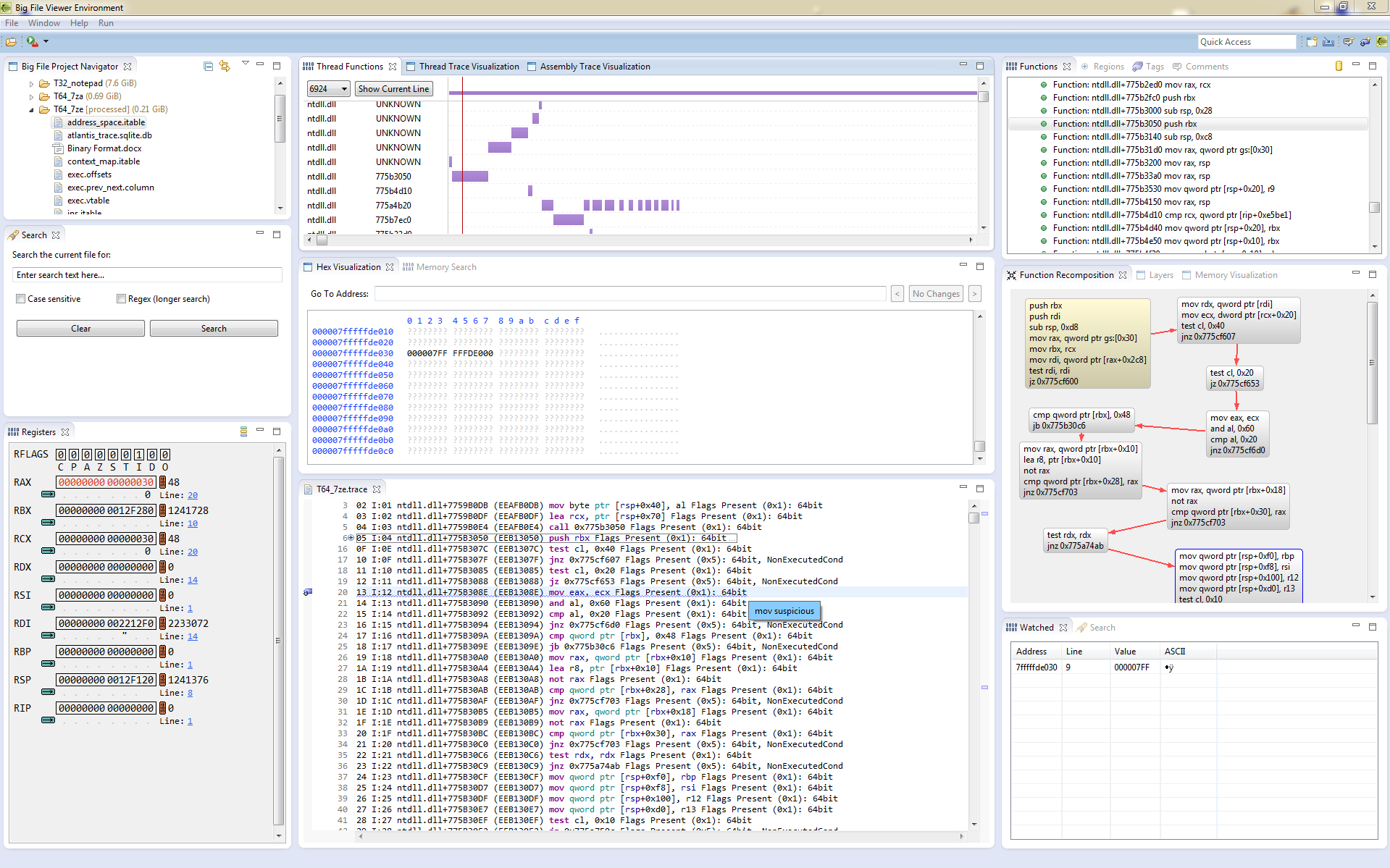The width and height of the screenshot is (1390, 868).
Task: Switch to Memory Search tab
Action: pyautogui.click(x=440, y=267)
